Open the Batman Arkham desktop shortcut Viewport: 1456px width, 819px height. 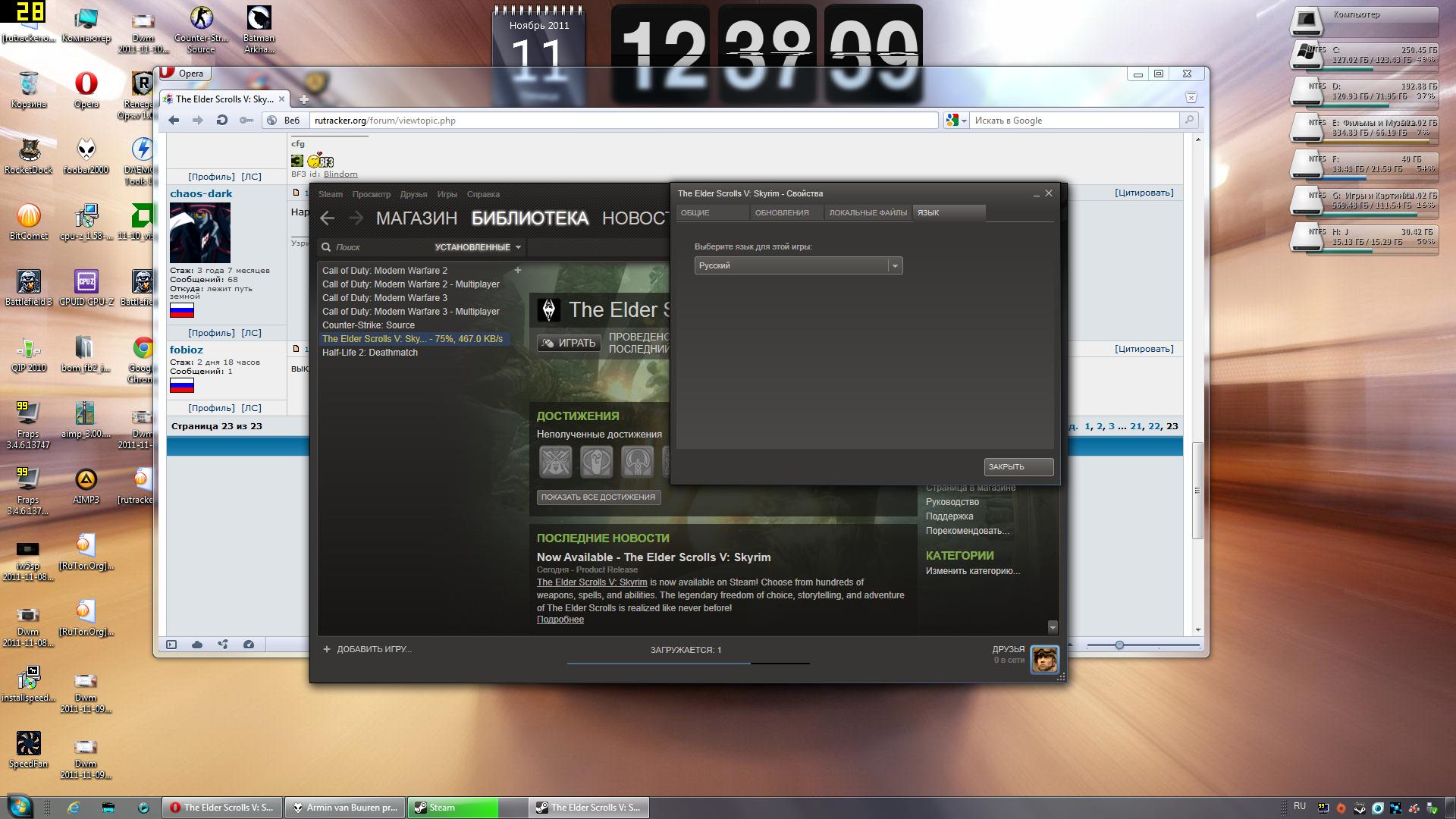pos(259,29)
